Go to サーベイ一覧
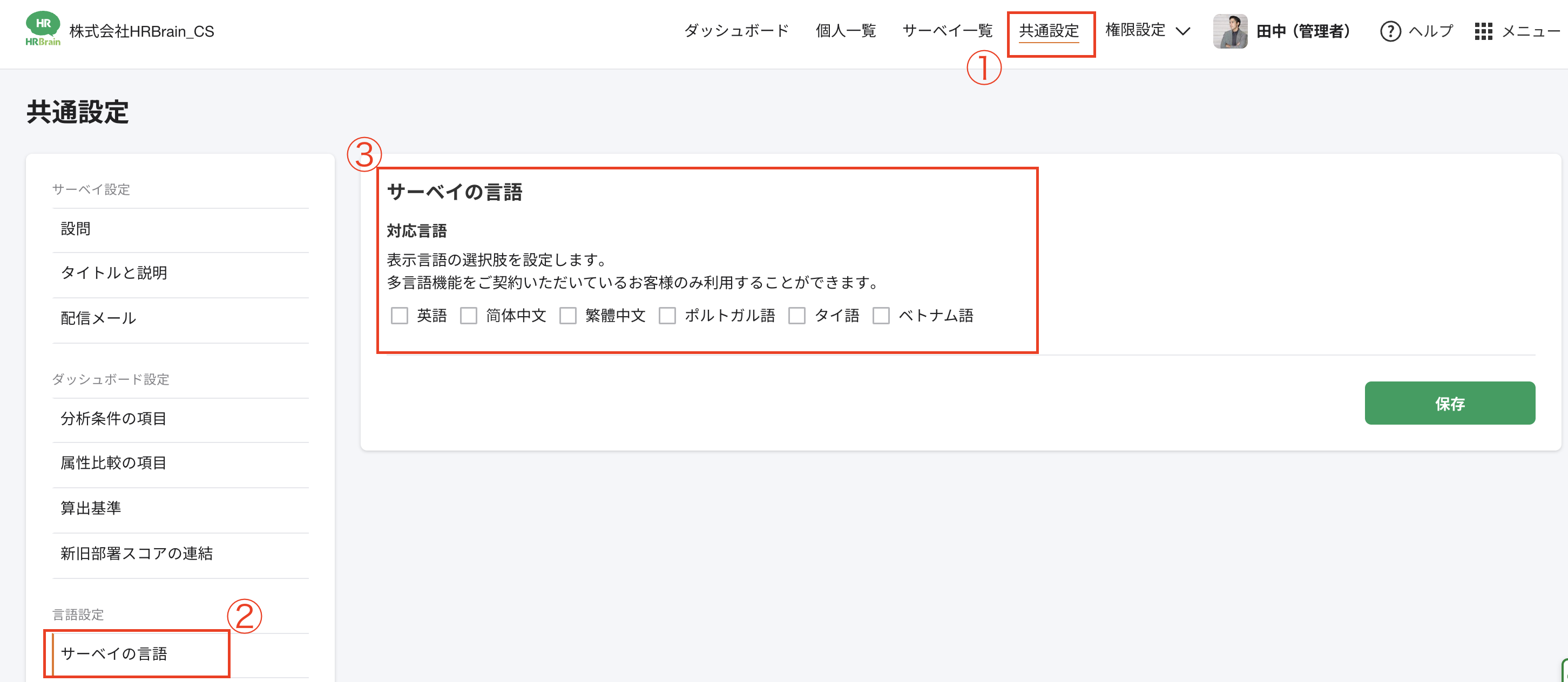This screenshot has height=682, width=1568. [947, 30]
